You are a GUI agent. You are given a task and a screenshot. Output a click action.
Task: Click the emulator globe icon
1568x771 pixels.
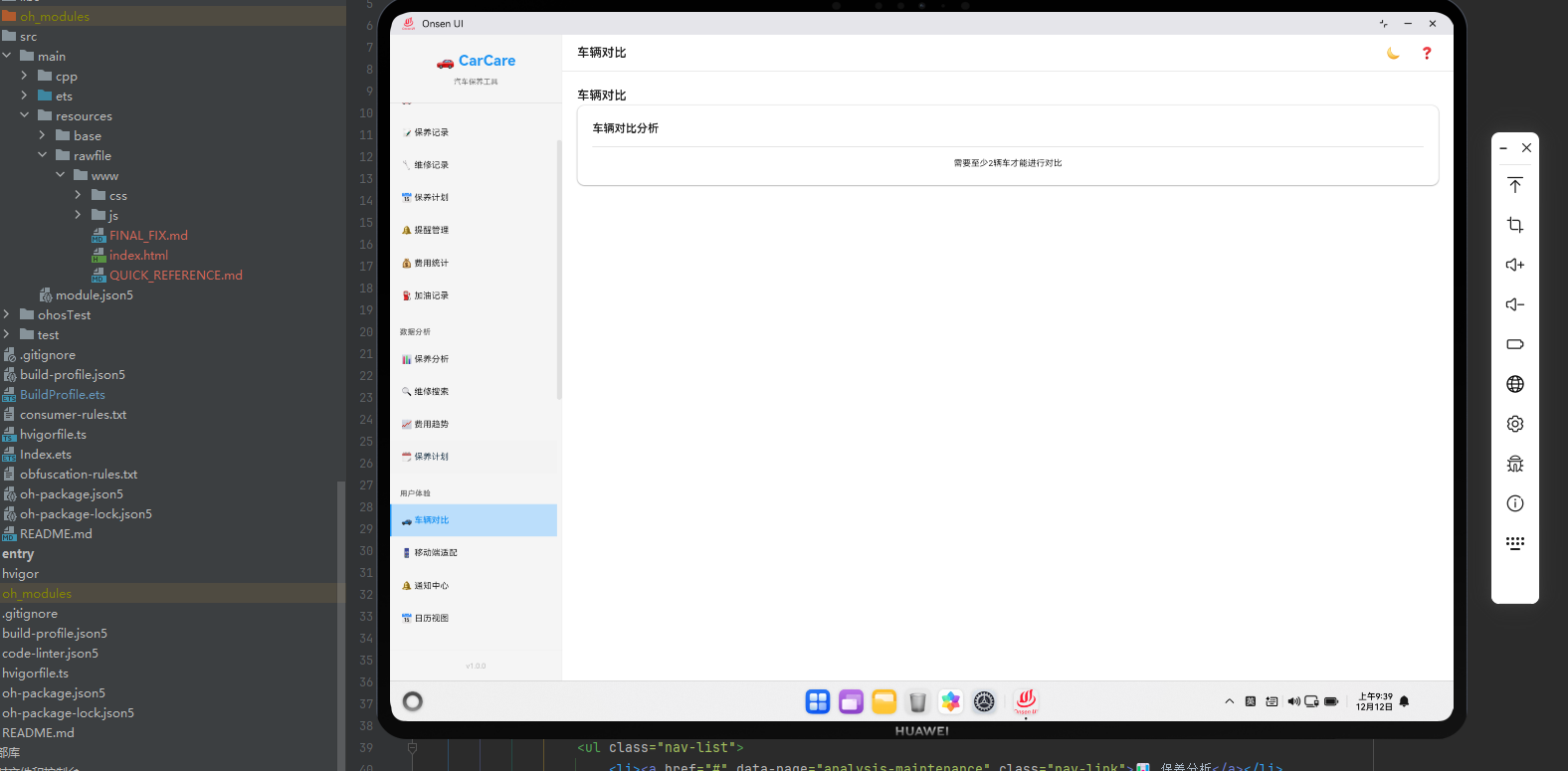click(x=1515, y=384)
